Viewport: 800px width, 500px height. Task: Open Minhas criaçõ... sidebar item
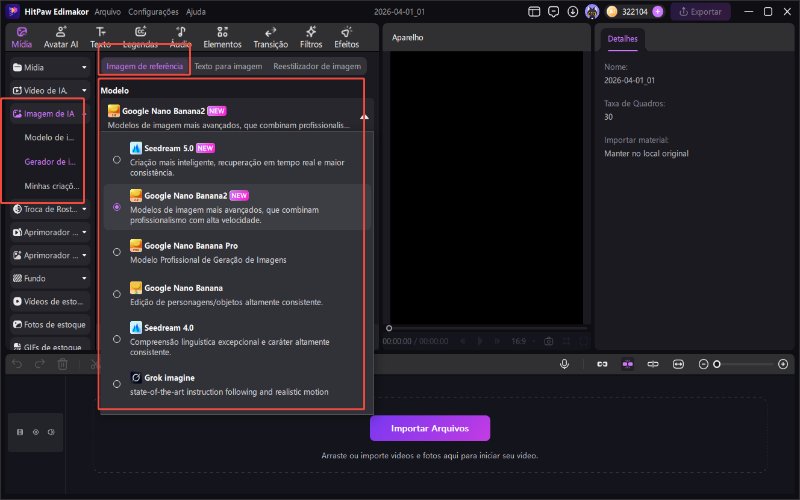pos(52,186)
